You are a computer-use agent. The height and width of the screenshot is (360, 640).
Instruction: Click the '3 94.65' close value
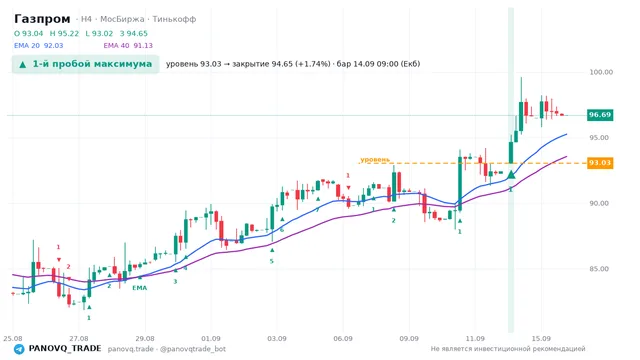point(134,33)
